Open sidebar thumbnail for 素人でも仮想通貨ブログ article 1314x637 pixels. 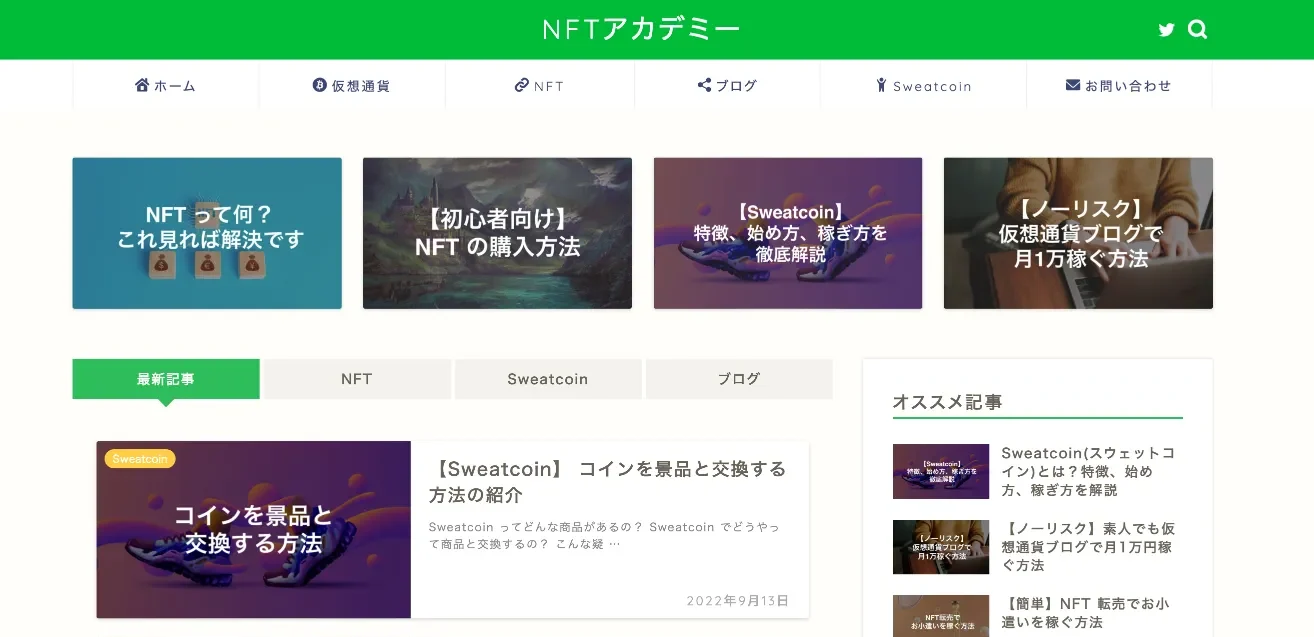[941, 547]
